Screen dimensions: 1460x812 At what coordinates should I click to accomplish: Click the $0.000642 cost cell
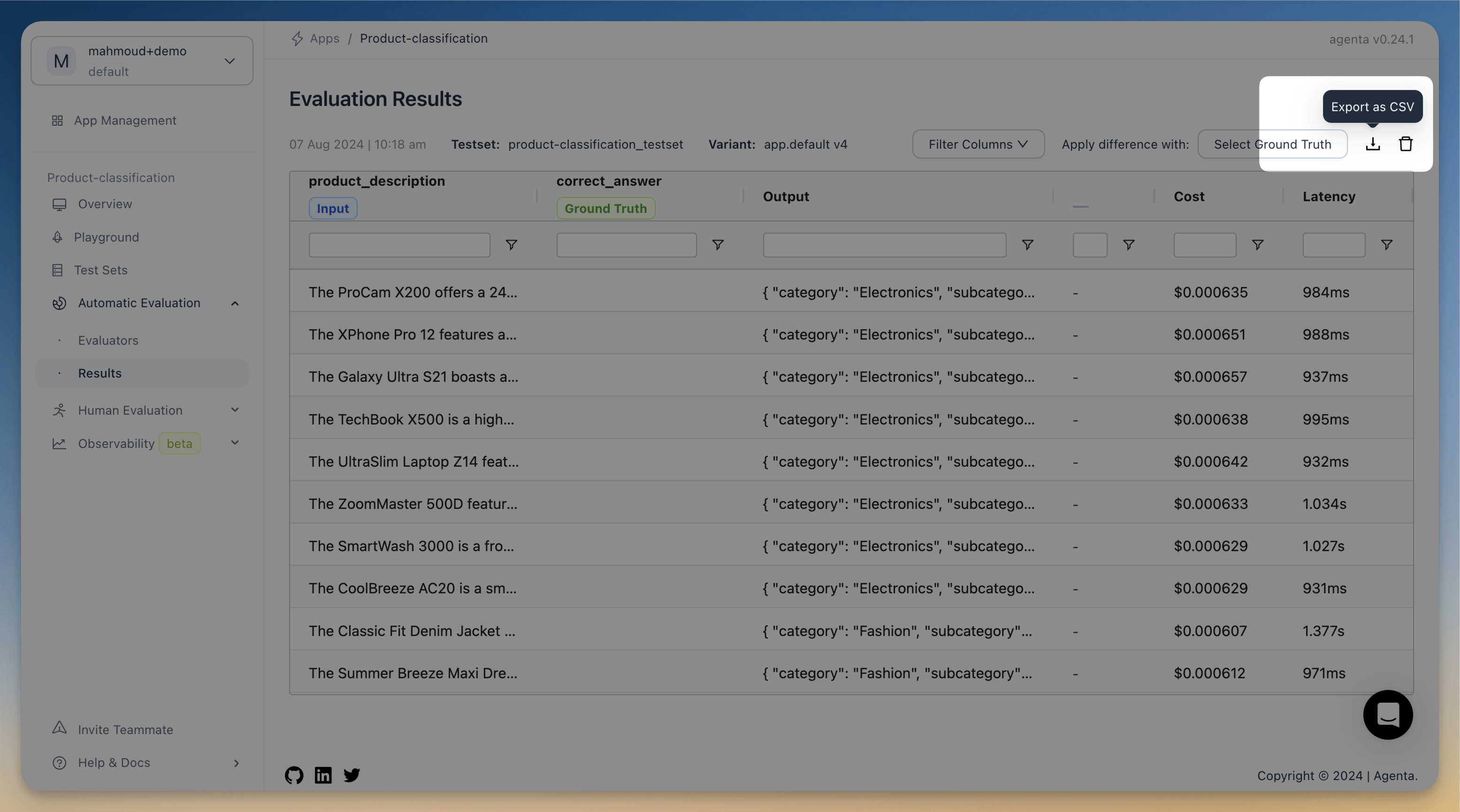click(1211, 461)
